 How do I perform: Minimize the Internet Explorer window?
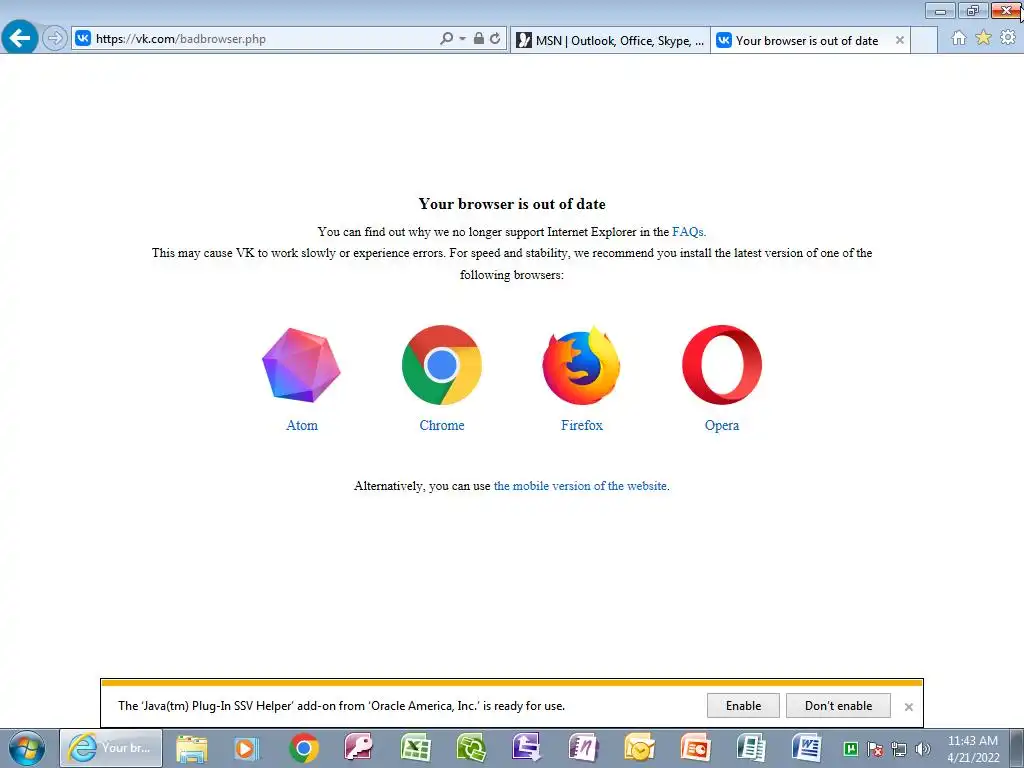(940, 10)
